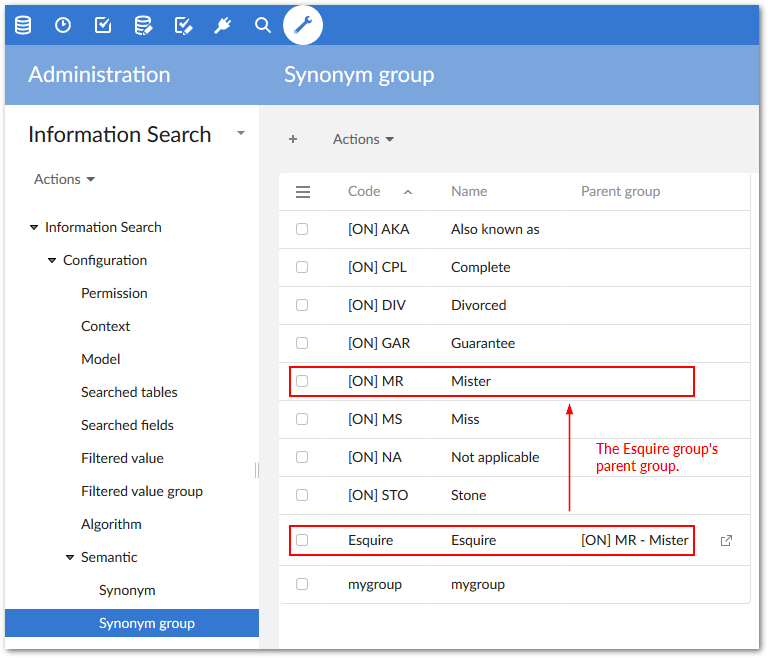
Task: Open the magnifier search icon
Action: [x=263, y=25]
